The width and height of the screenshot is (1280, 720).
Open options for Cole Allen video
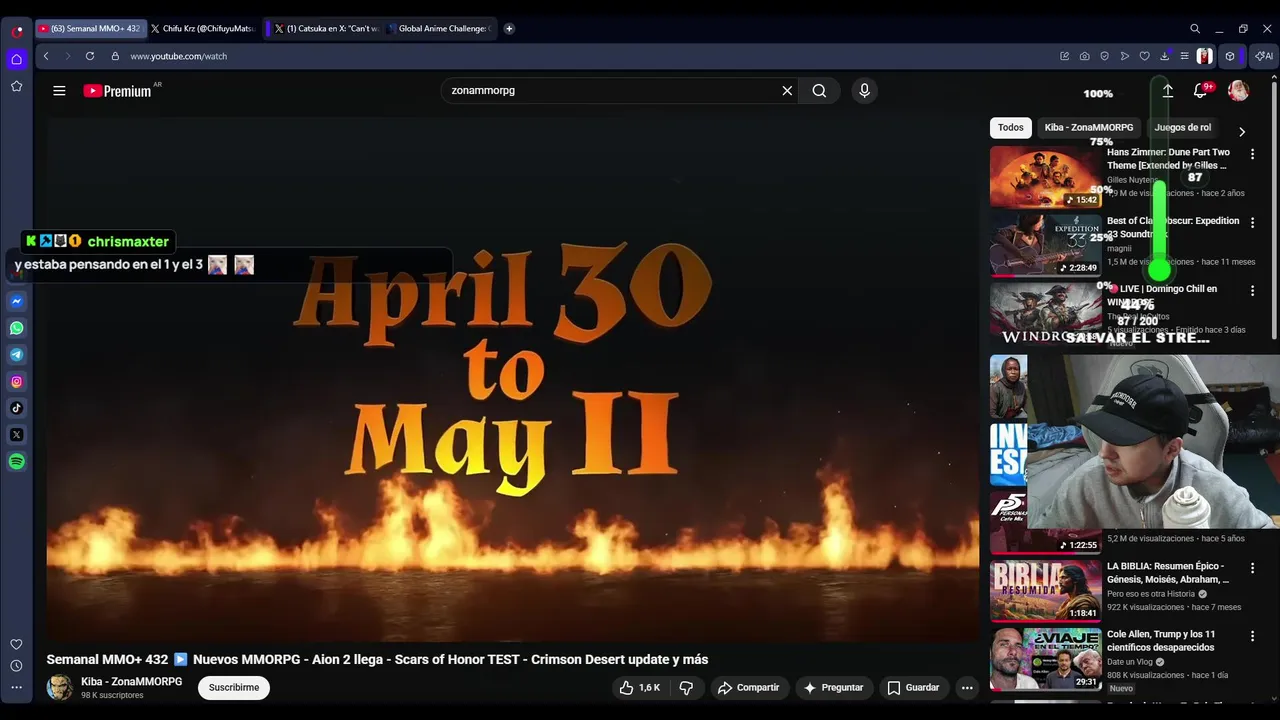click(x=1252, y=635)
